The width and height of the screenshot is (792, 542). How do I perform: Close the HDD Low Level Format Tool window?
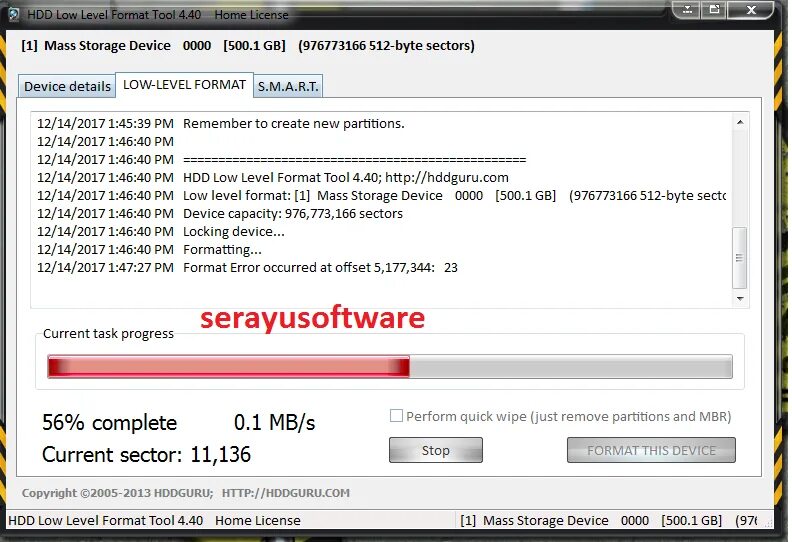[751, 9]
